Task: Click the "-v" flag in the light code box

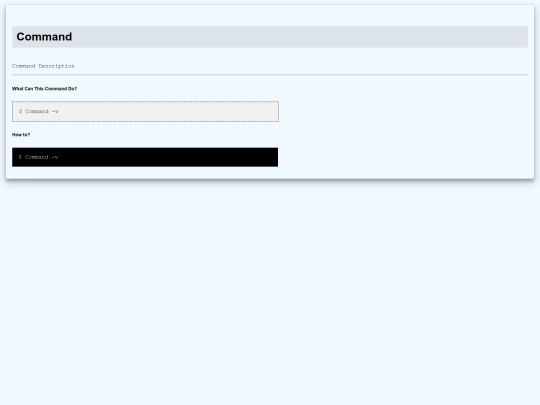Action: (x=55, y=111)
